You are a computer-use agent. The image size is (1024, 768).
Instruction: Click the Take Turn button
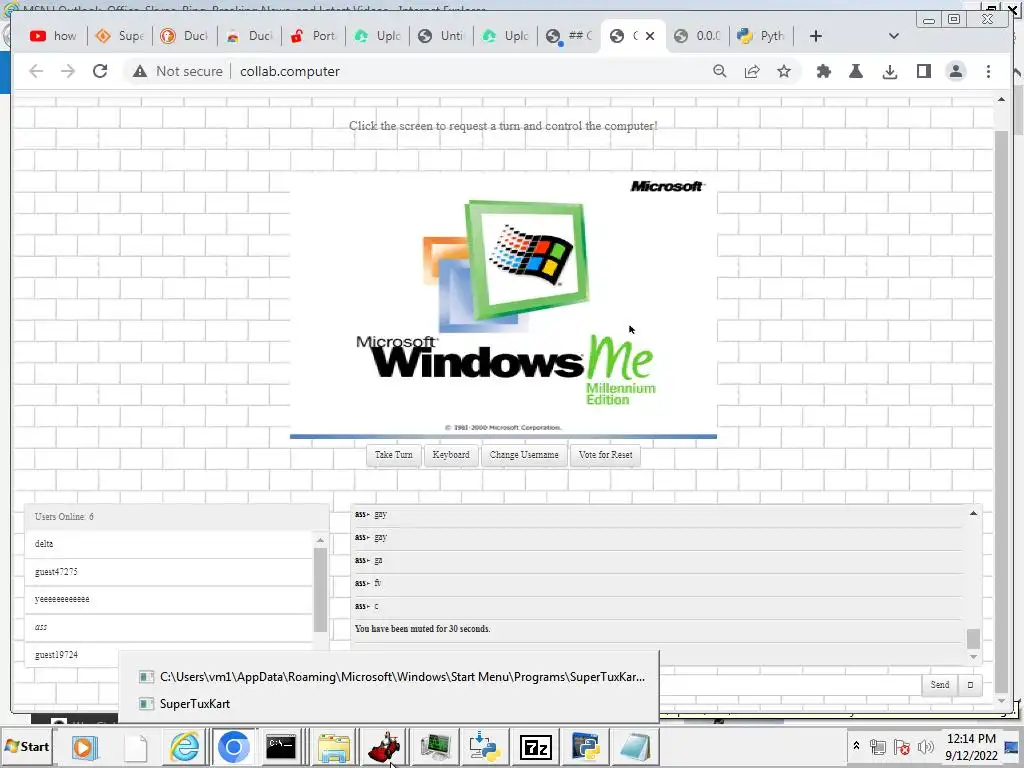coord(393,455)
